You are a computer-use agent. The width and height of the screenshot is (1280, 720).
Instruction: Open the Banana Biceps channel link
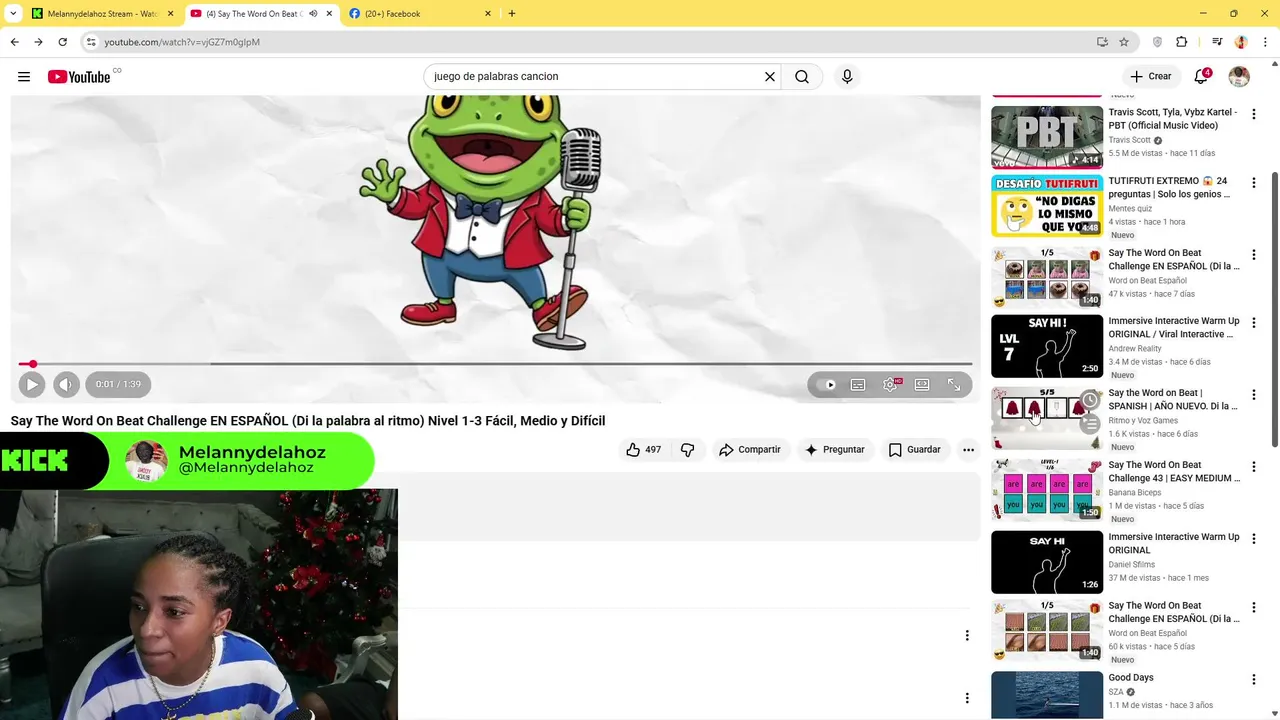tap(1135, 493)
